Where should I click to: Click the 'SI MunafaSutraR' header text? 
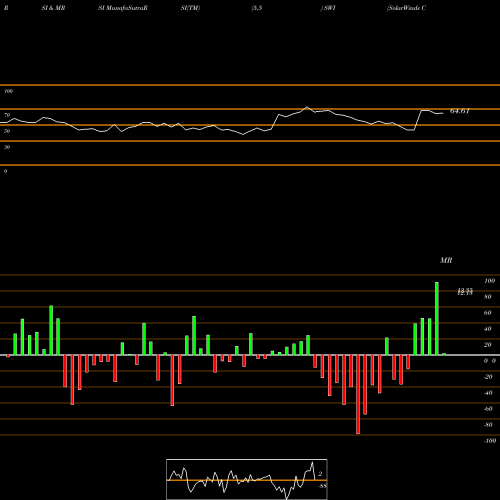click(123, 8)
